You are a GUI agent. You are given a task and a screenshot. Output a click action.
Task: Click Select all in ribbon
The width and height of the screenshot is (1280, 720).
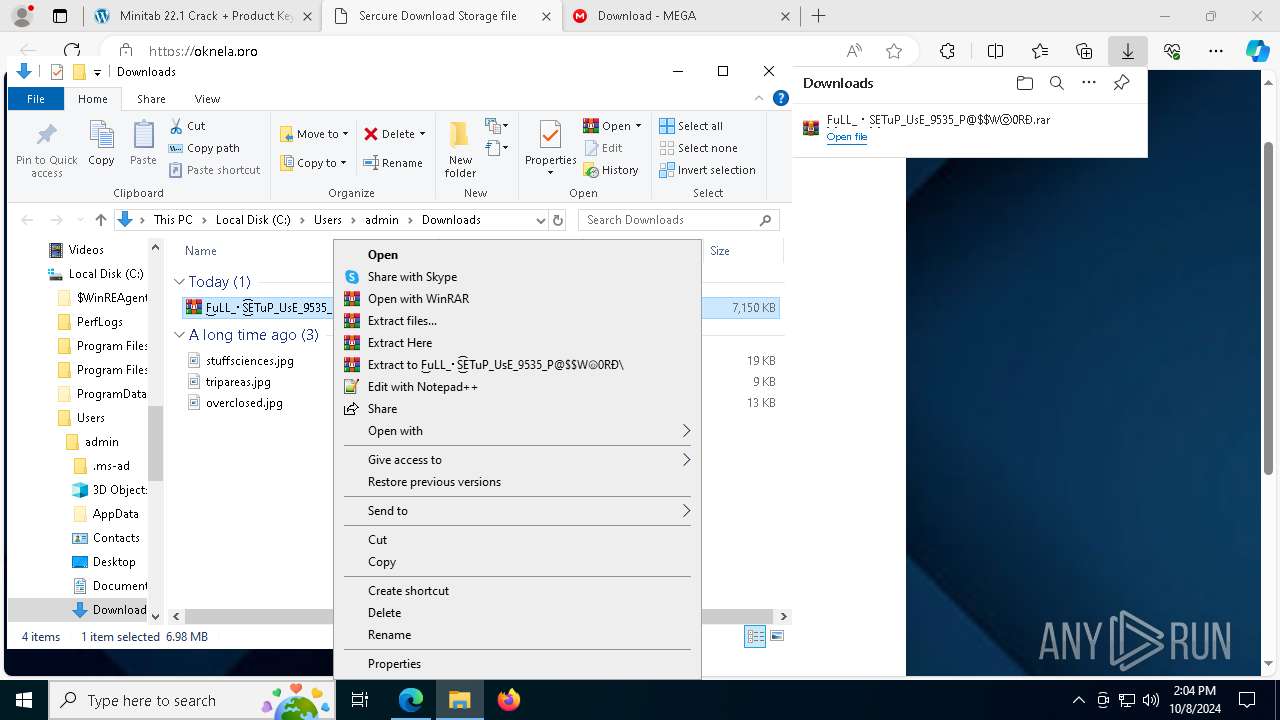click(x=691, y=126)
